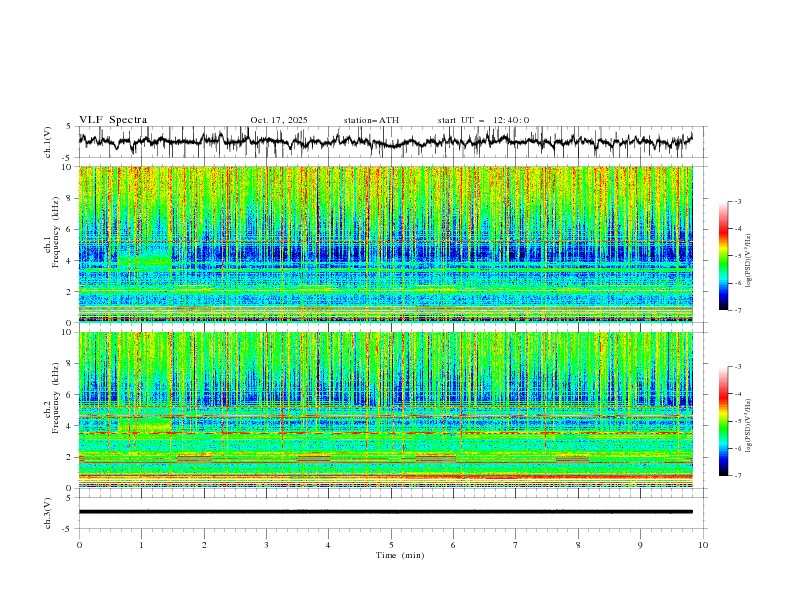Click the '-3' tick on ch.1 color bar
Viewport: 792px width, 612px height.
pos(737,201)
